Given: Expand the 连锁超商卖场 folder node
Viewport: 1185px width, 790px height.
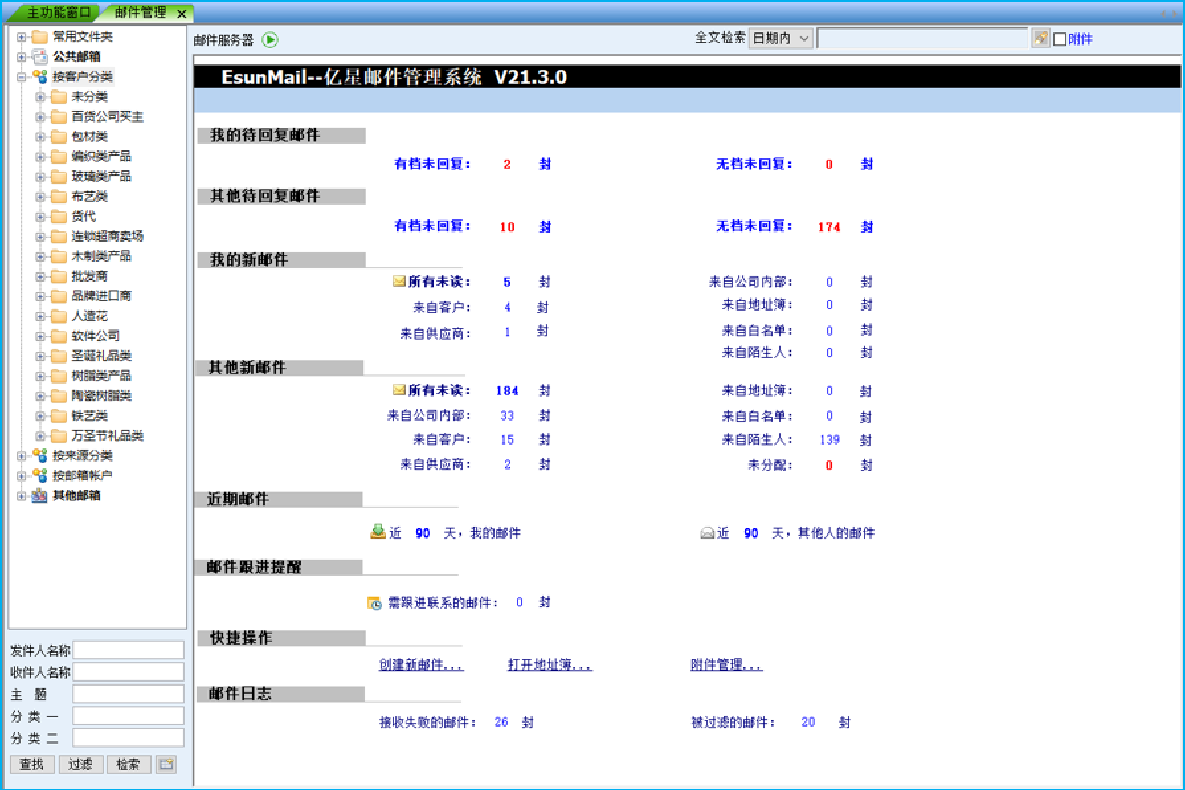Looking at the screenshot, I should (41, 237).
